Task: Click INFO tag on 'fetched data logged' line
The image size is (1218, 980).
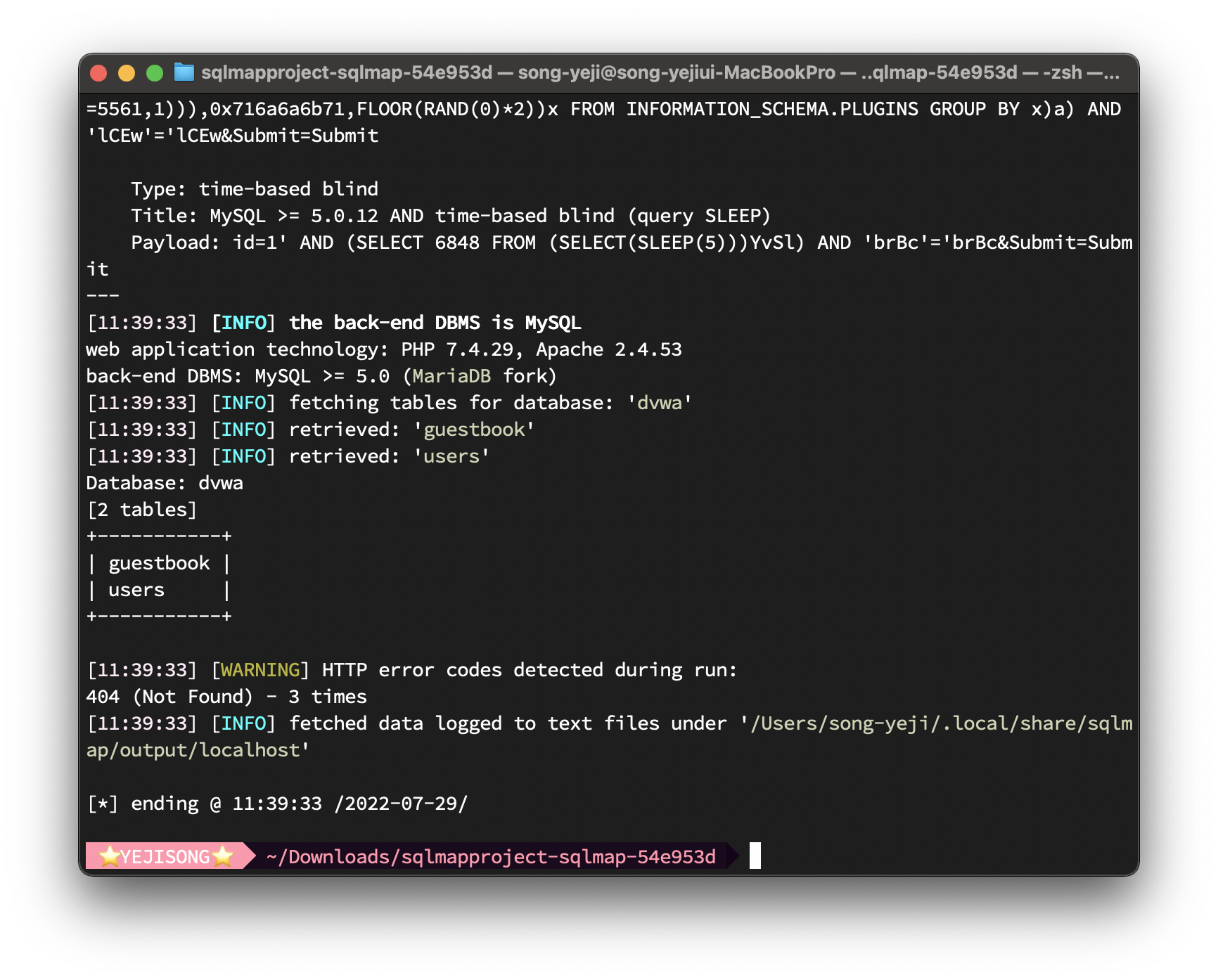Action: 244,723
